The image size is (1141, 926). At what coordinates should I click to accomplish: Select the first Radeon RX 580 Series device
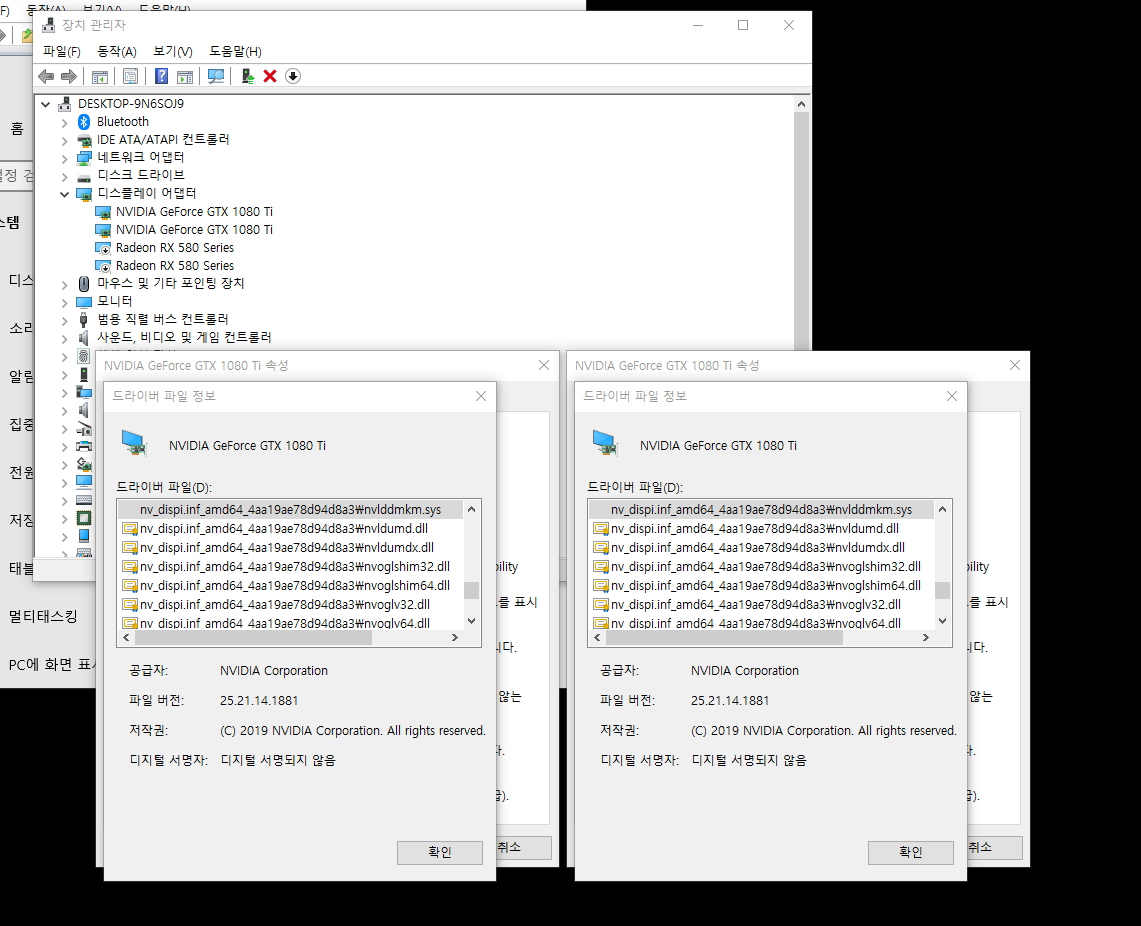coord(175,248)
